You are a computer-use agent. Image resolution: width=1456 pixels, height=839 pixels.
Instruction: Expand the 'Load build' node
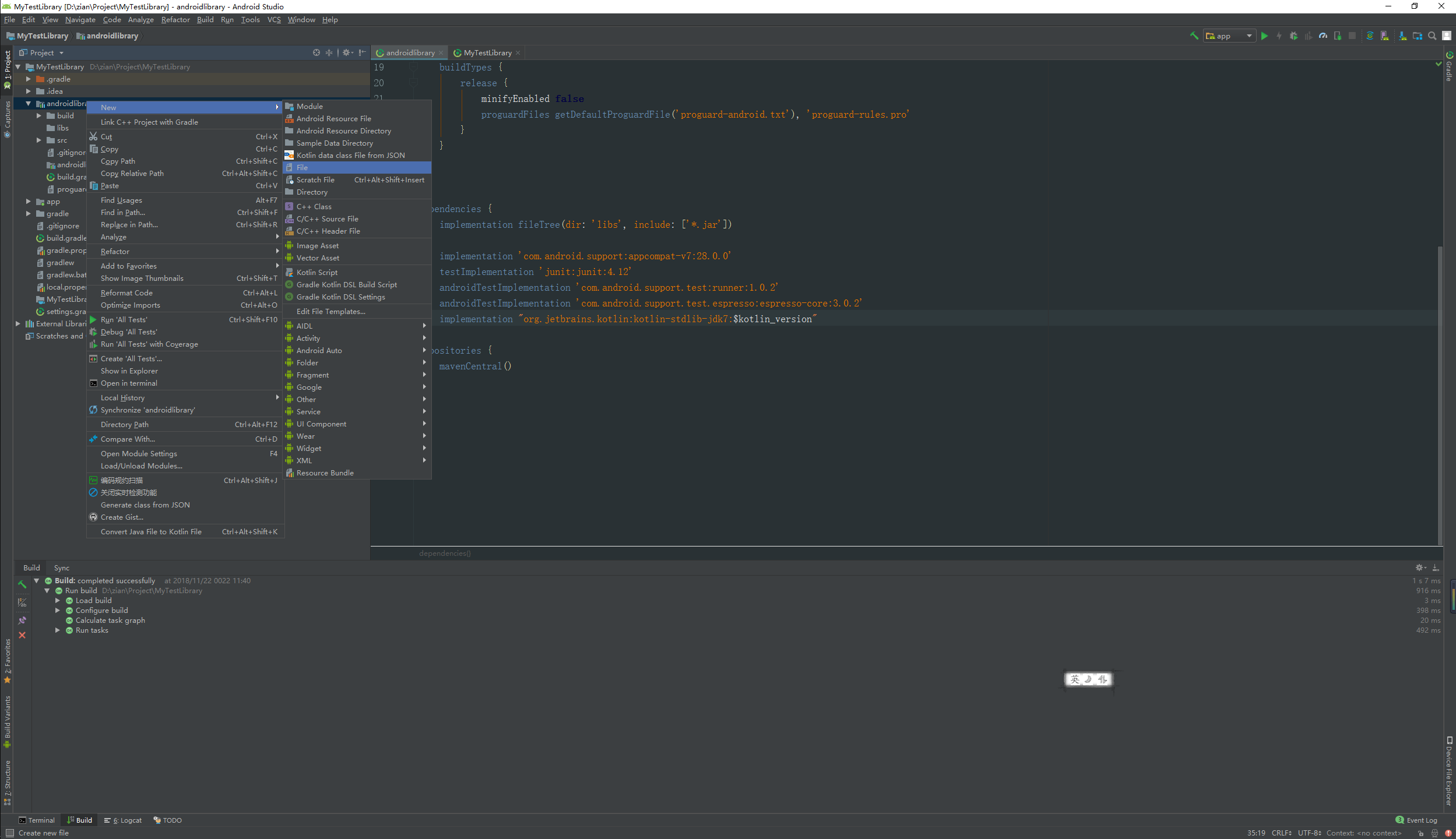coord(58,600)
